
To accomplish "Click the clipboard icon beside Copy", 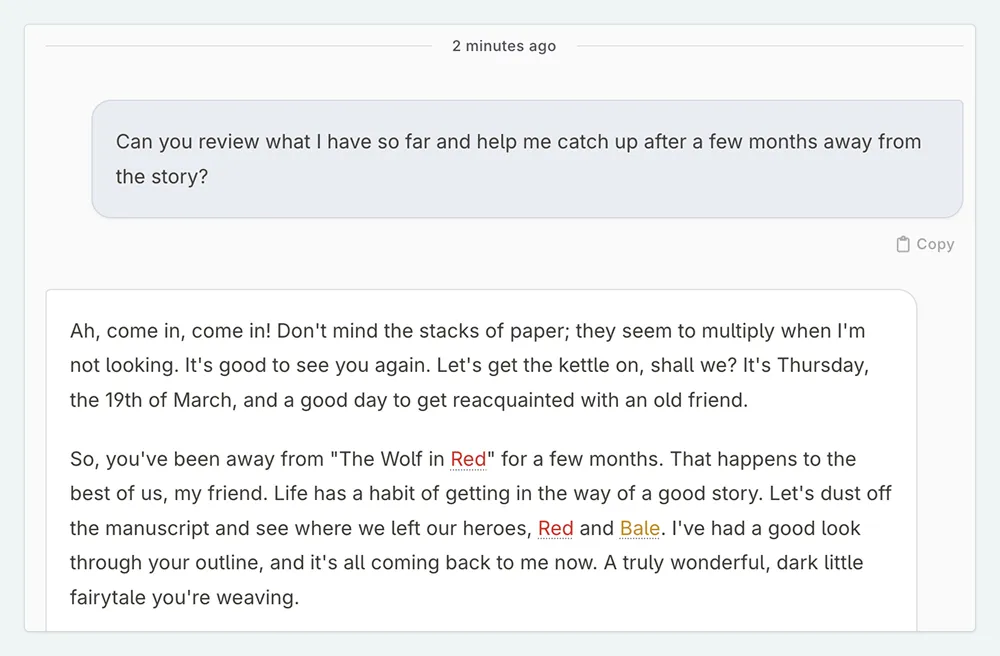I will tap(903, 244).
